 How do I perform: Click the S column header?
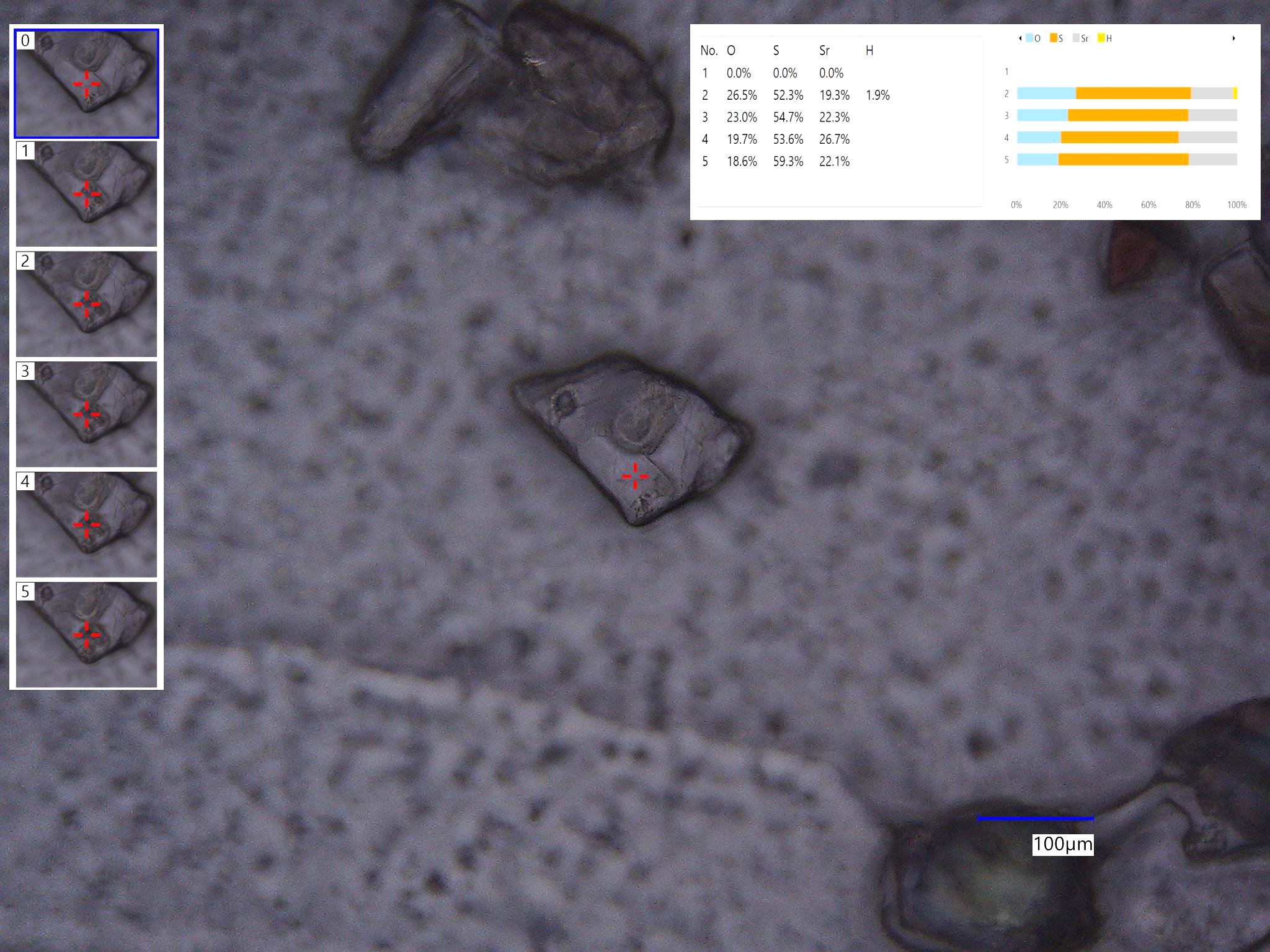pyautogui.click(x=776, y=51)
